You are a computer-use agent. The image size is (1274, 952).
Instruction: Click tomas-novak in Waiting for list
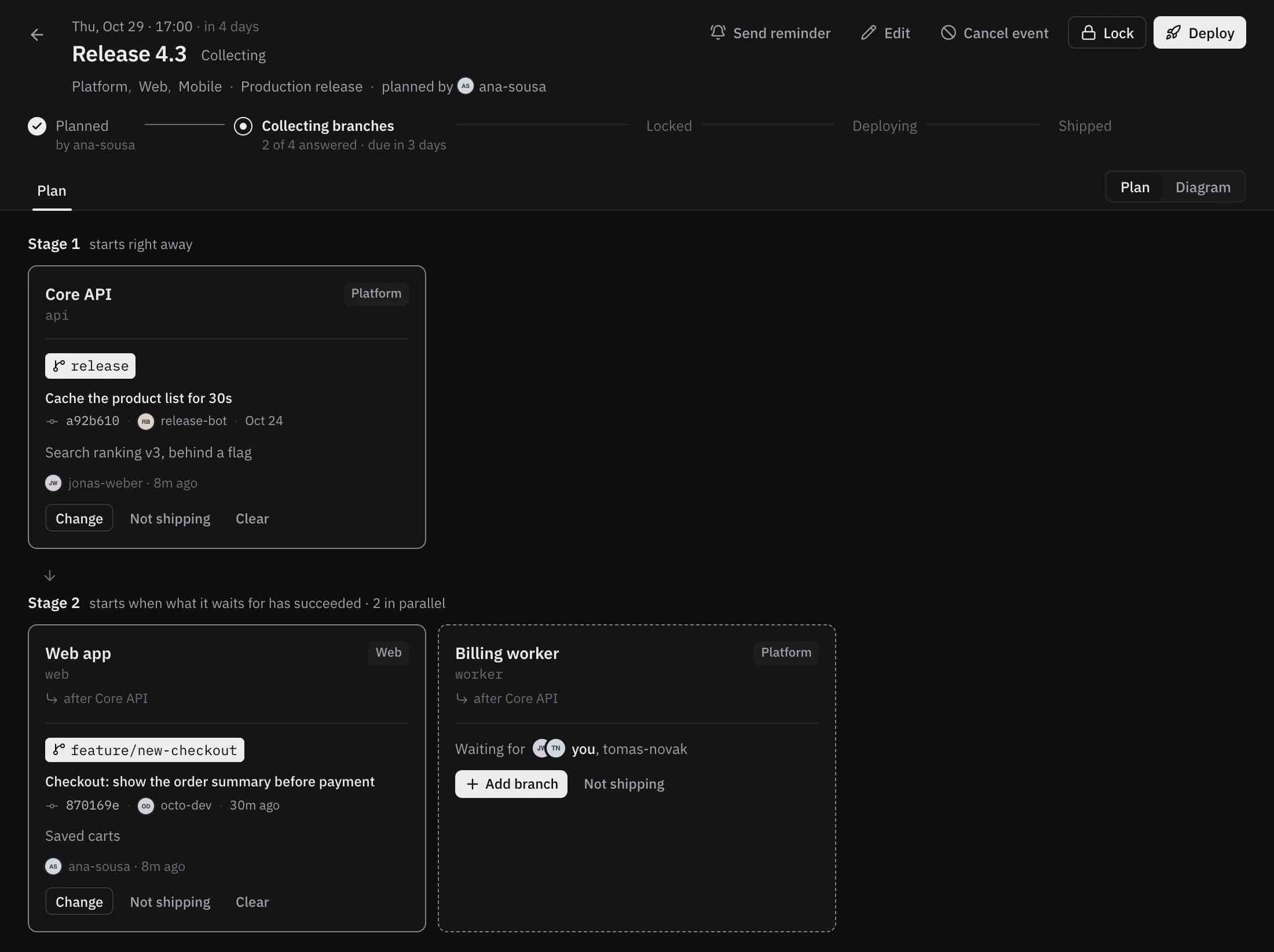[x=645, y=749]
